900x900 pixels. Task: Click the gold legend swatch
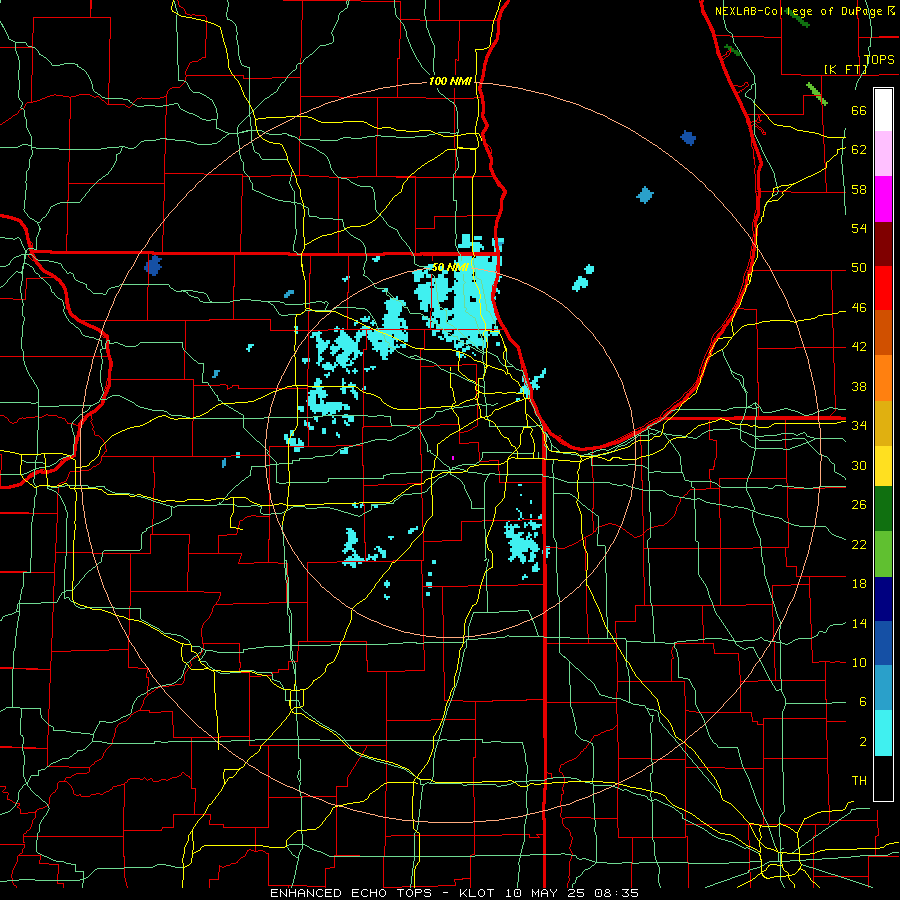[x=883, y=422]
